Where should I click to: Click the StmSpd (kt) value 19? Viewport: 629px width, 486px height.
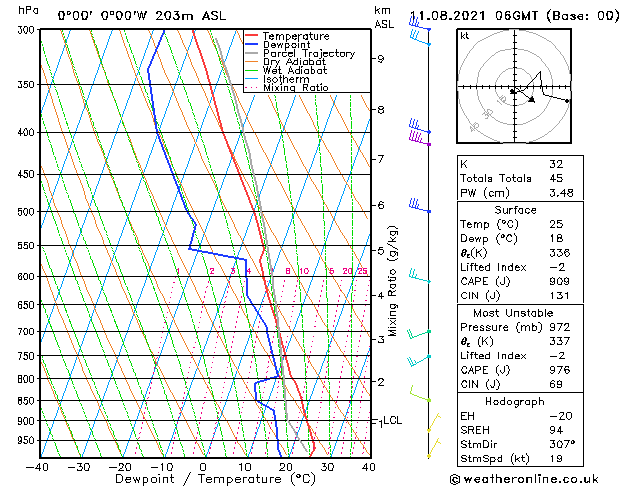(556, 459)
